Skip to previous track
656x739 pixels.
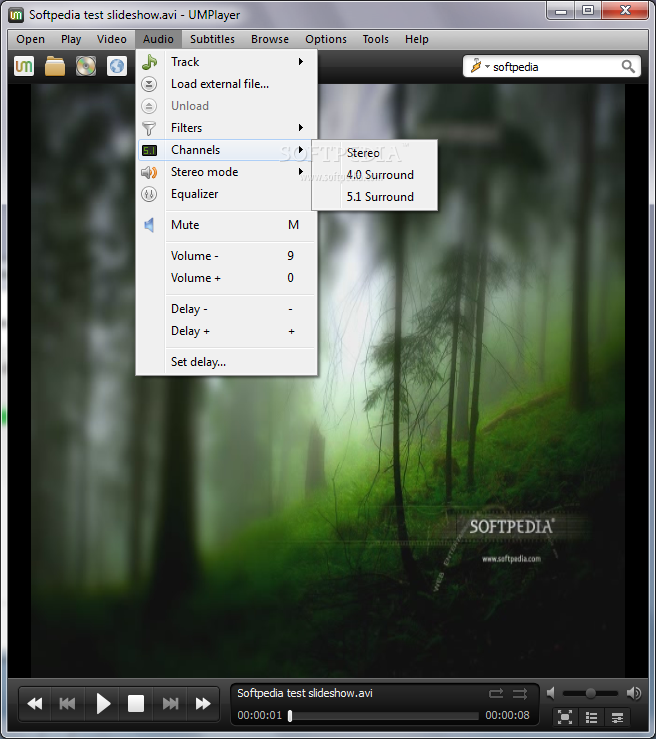click(67, 704)
